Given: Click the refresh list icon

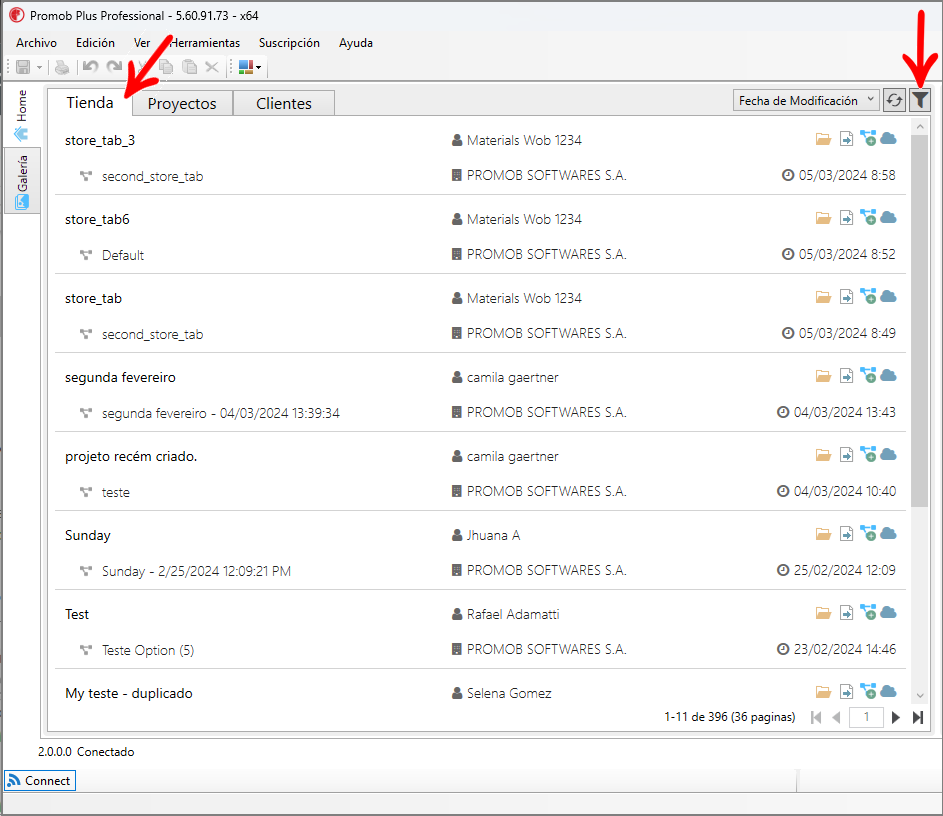Looking at the screenshot, I should (x=894, y=100).
